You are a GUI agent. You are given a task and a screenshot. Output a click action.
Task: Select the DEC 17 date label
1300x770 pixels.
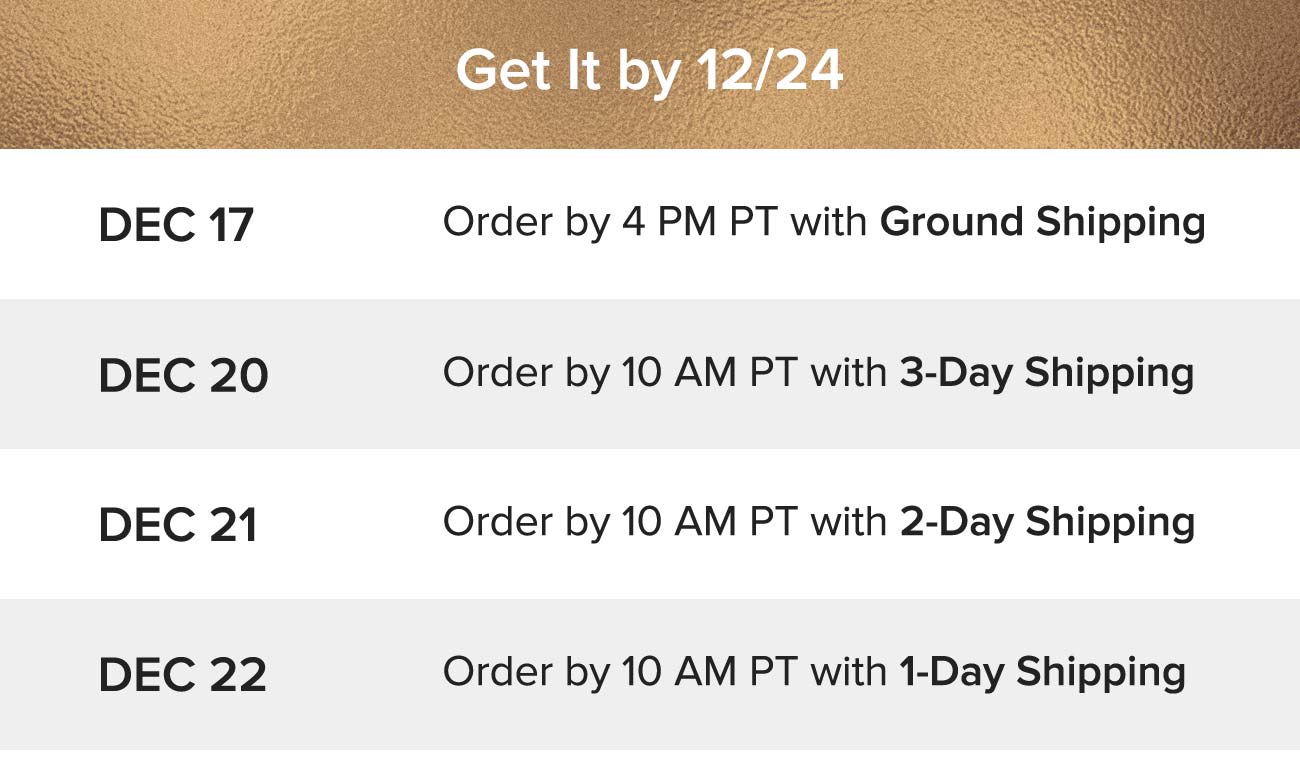[176, 225]
